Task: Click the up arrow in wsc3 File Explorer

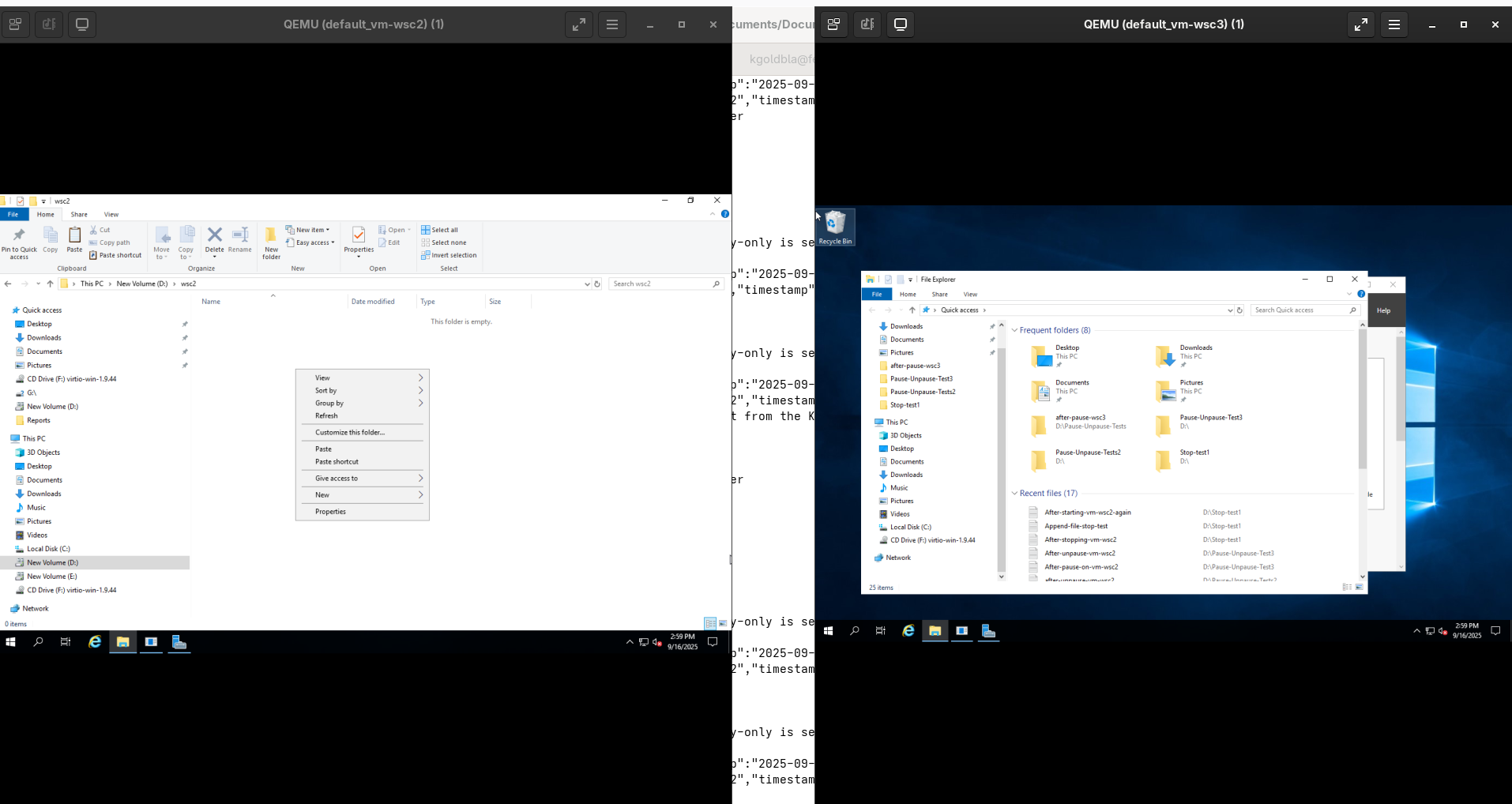Action: (912, 310)
